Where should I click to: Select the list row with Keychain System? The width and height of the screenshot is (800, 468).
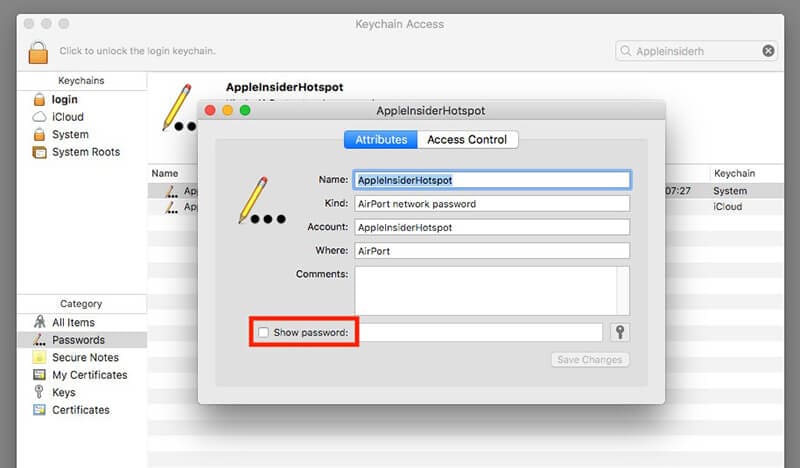(x=730, y=191)
